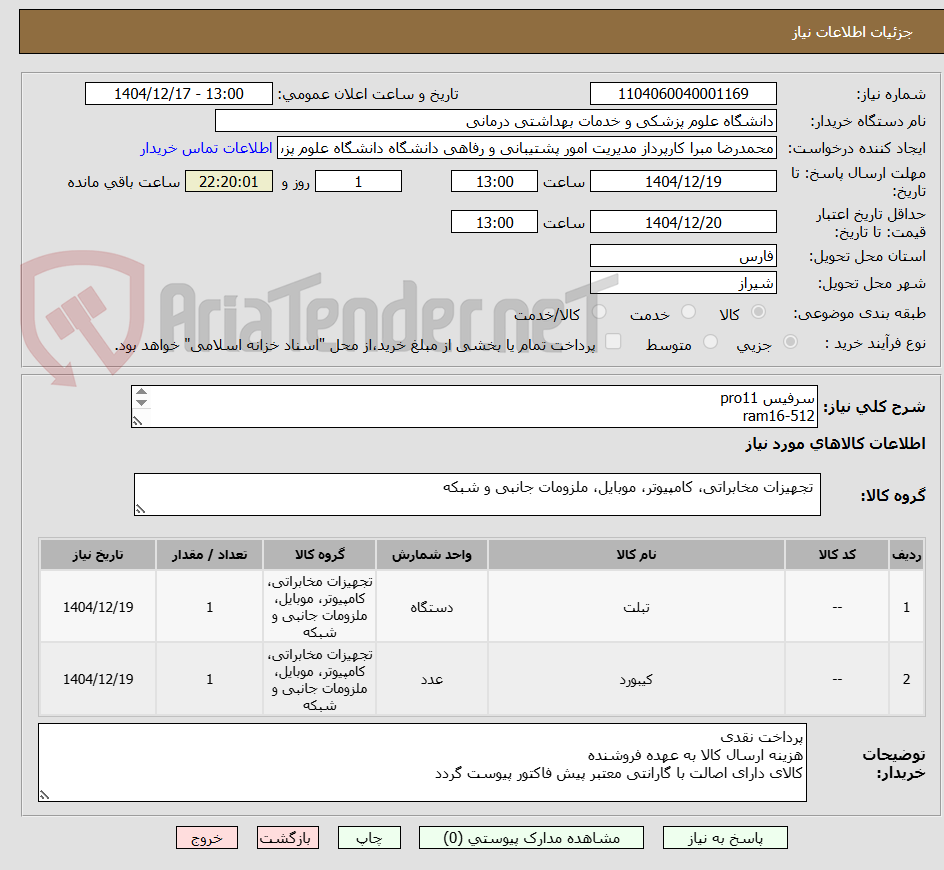Click the ردیف column header
This screenshot has width=944, height=870.
click(907, 555)
